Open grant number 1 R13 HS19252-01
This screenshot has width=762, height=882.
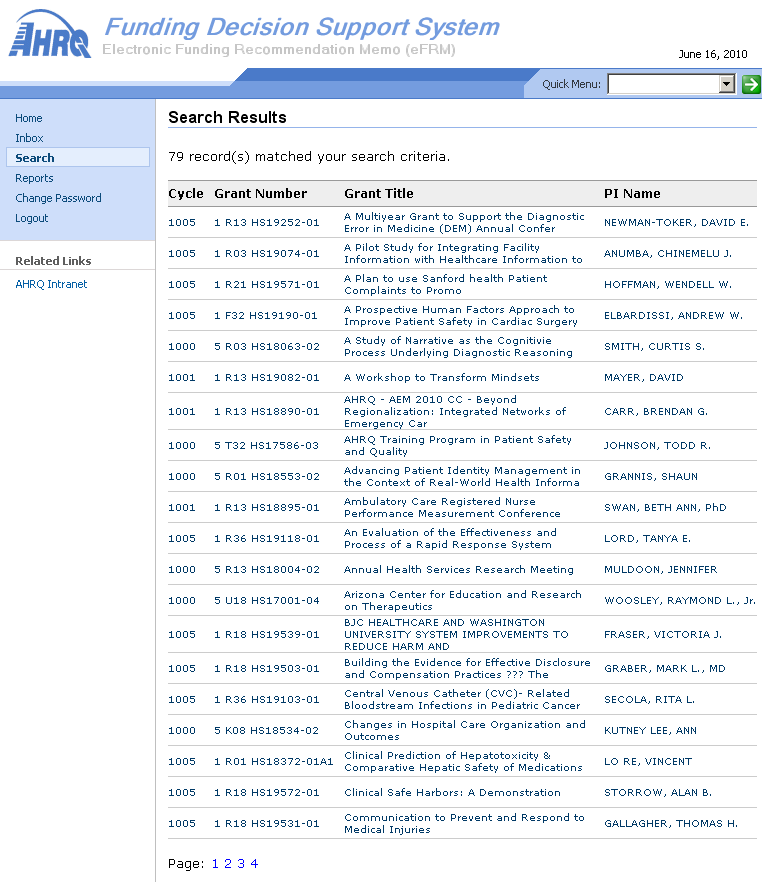pyautogui.click(x=267, y=223)
